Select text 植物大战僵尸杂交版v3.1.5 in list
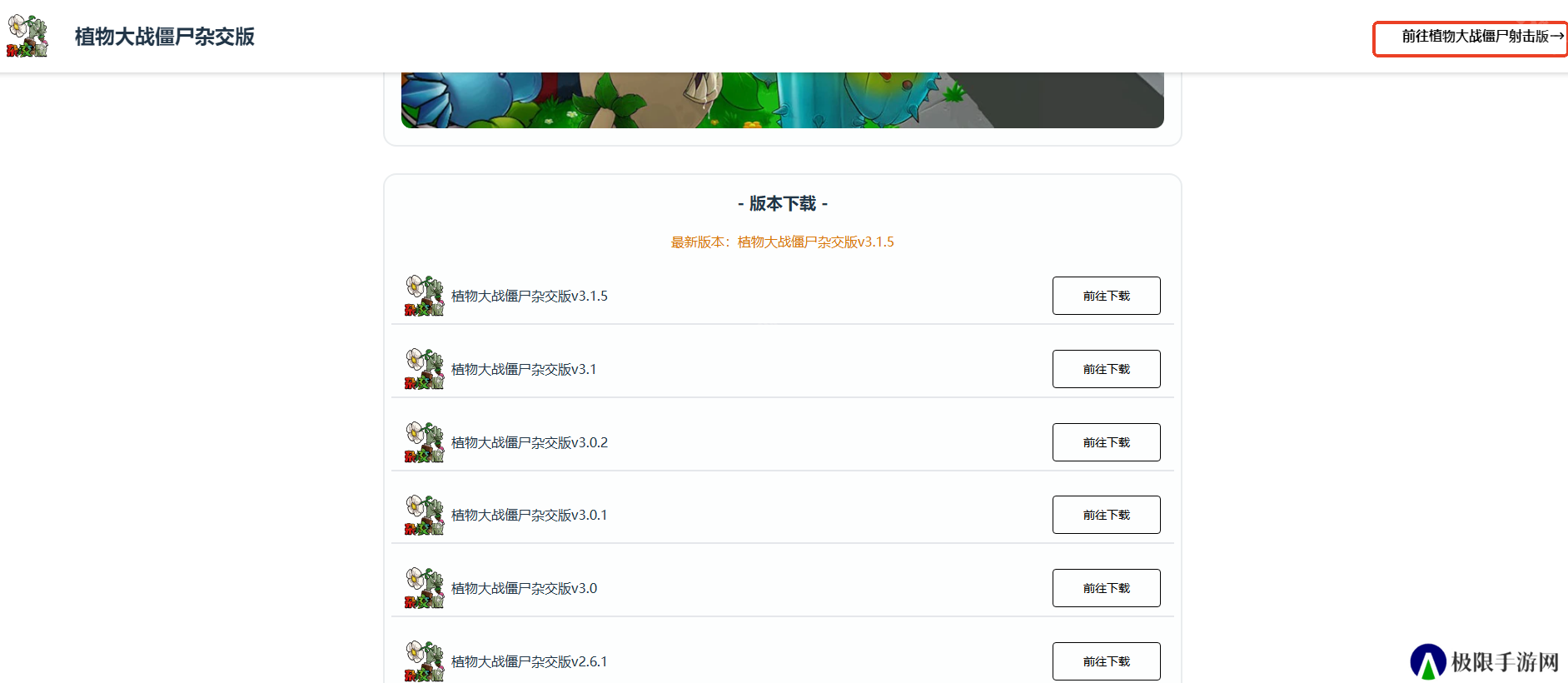 (x=530, y=296)
